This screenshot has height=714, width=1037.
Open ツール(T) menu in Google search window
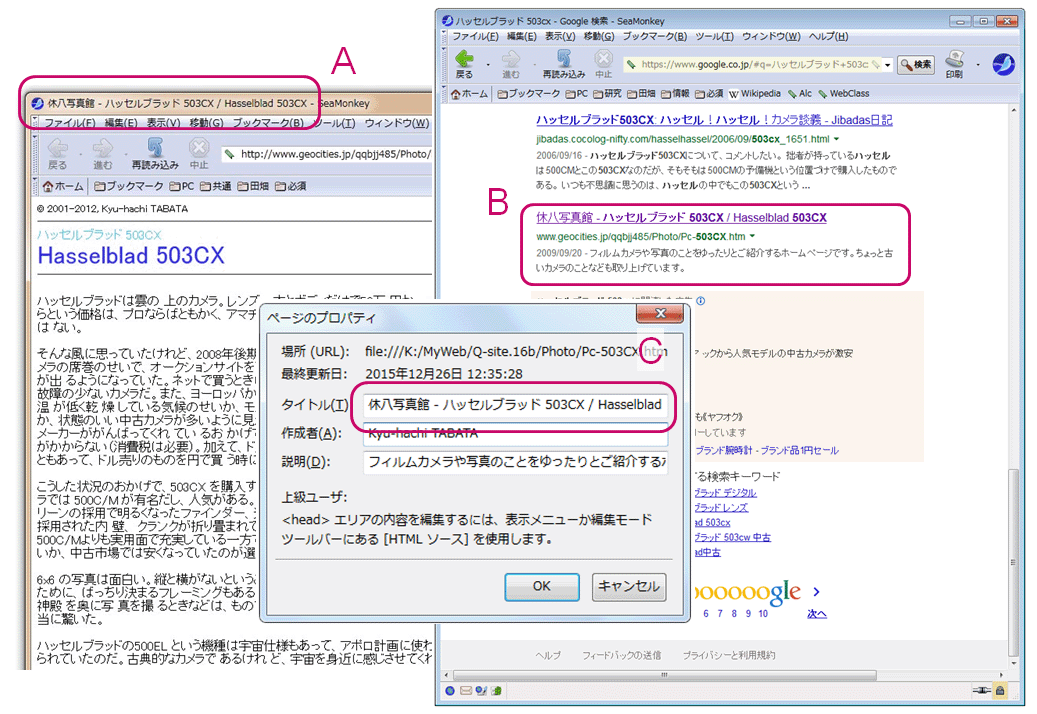pyautogui.click(x=714, y=36)
